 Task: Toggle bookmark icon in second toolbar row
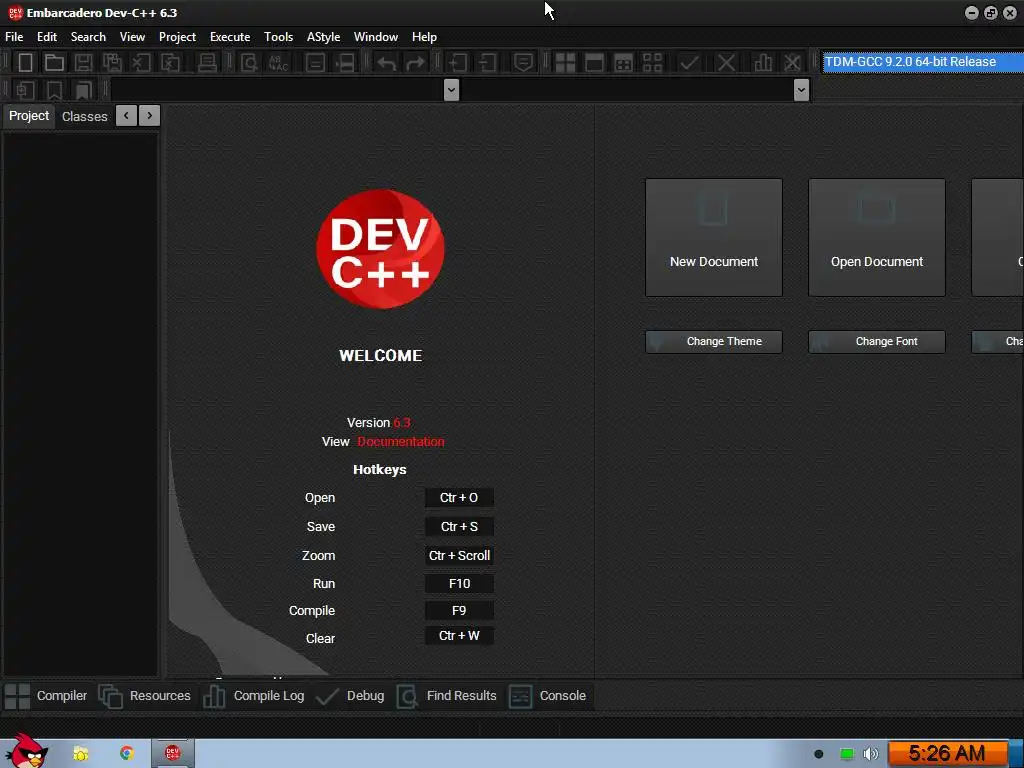pos(54,90)
